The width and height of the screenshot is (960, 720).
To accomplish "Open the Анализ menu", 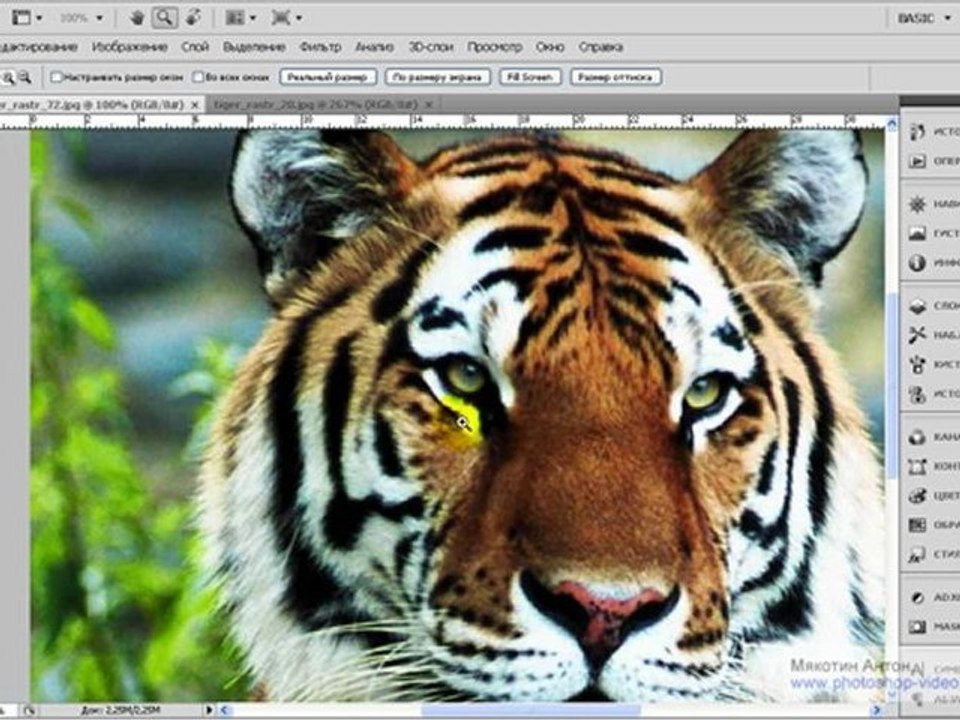I will 374,47.
